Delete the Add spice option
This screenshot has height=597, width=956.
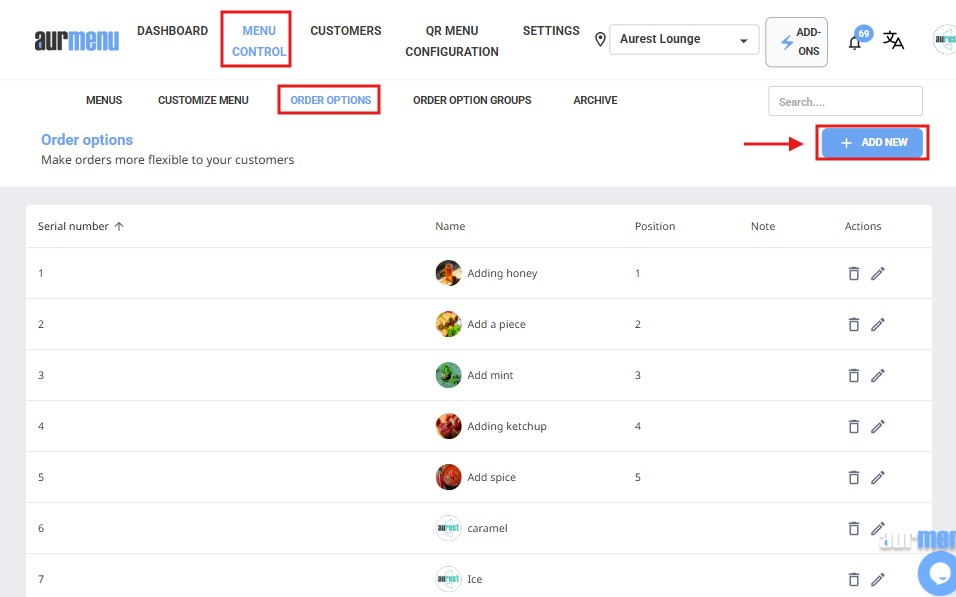854,477
